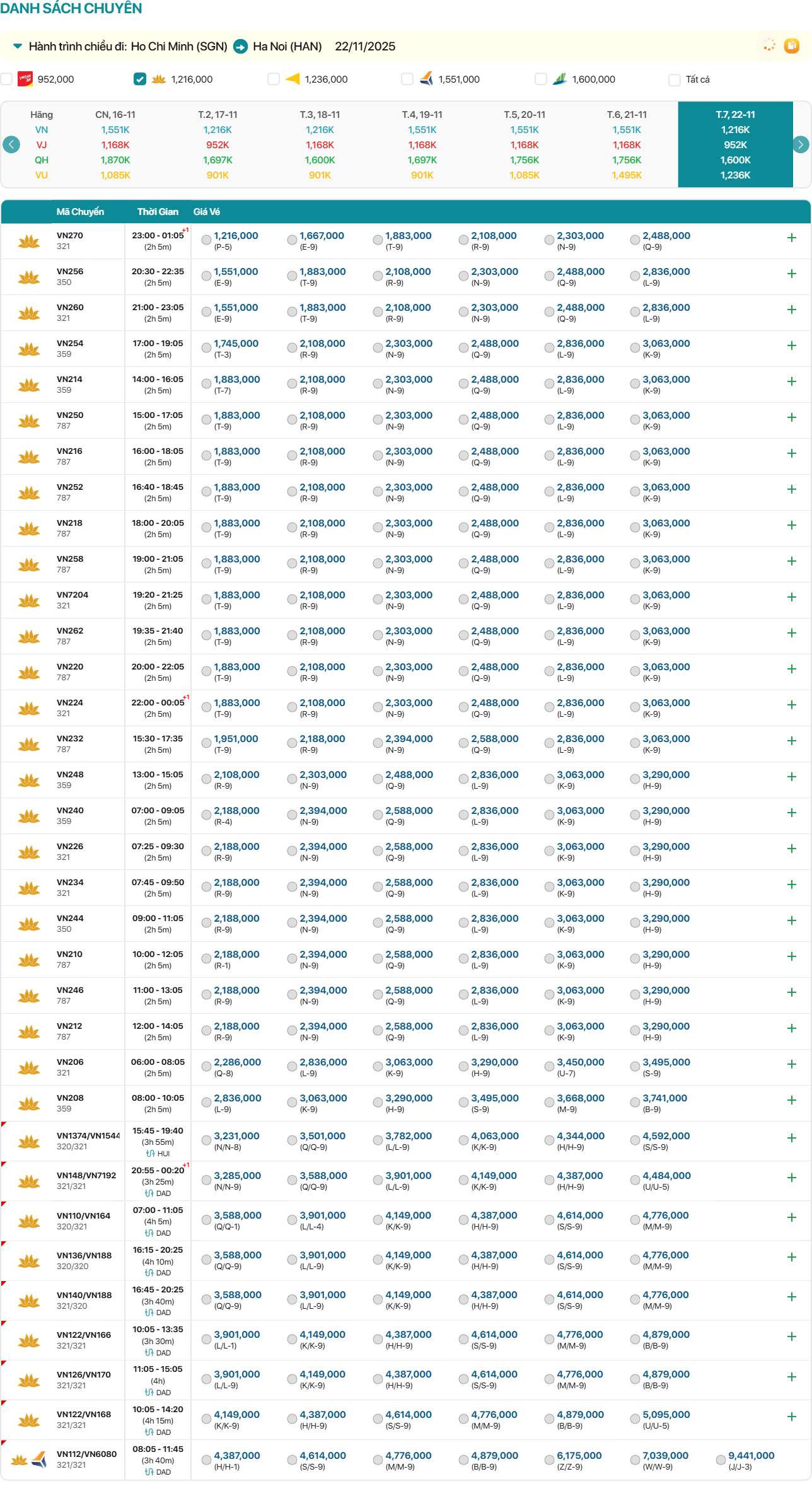Expand details for flight VN270 with plus icon
Screen dimensions: 812x1491
[x=791, y=238]
